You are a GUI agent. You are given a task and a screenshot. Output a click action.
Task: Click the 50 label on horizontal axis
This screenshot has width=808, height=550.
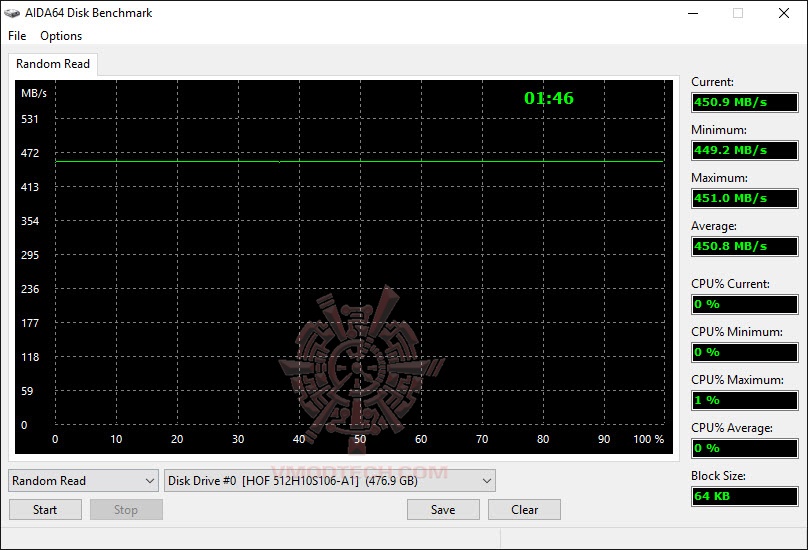360,439
